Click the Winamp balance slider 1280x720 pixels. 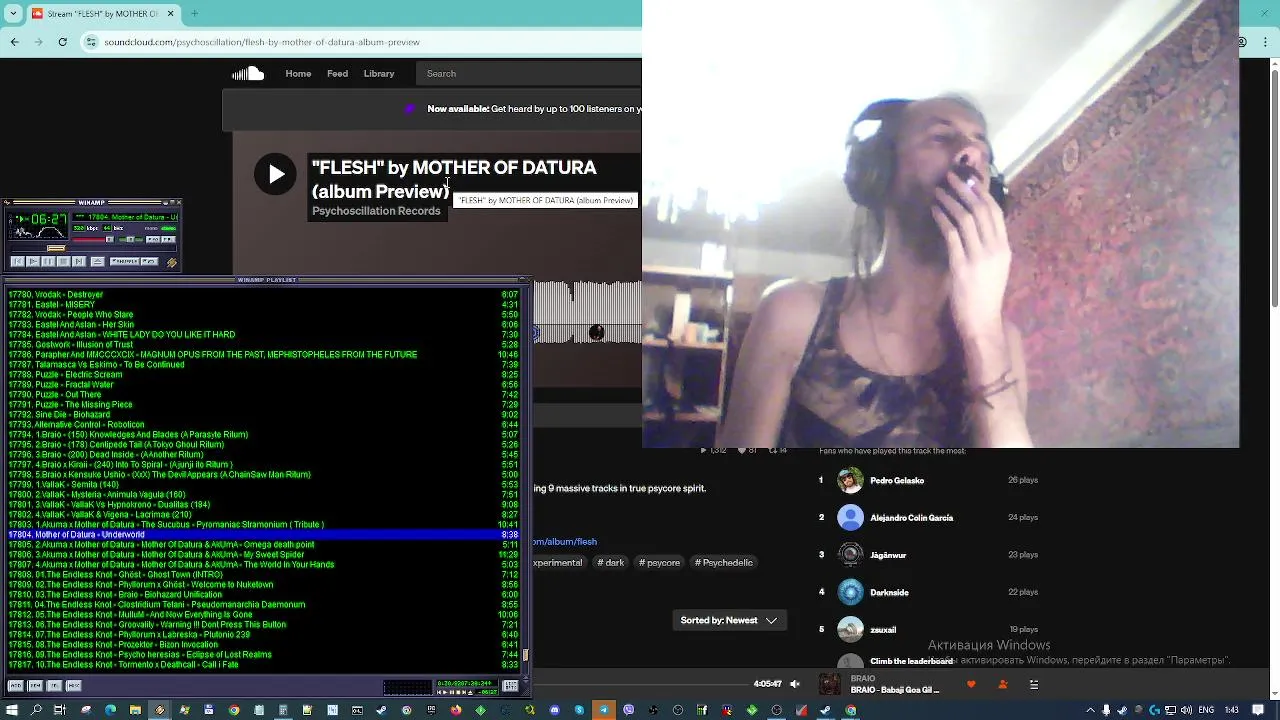131,239
